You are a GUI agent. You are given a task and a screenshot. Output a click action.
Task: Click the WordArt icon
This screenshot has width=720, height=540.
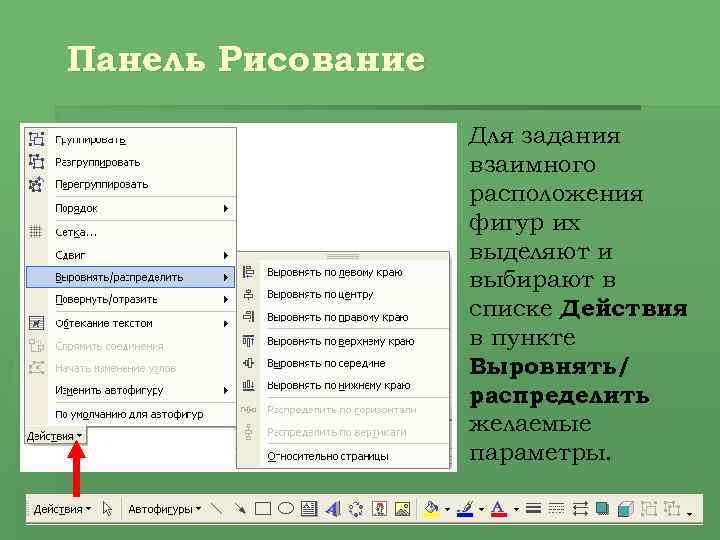(332, 509)
